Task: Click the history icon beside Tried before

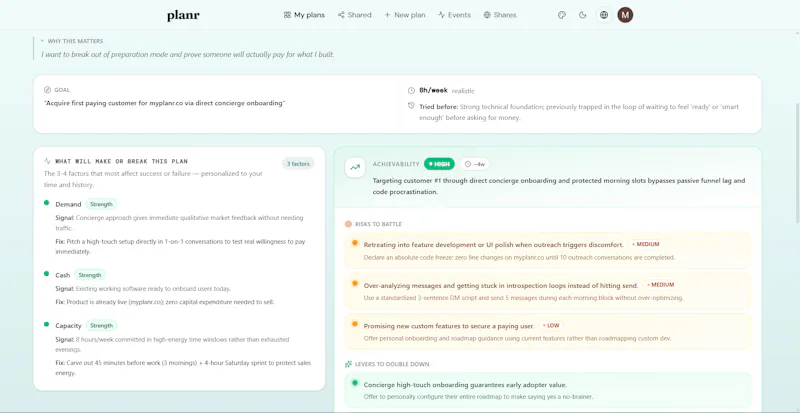Action: tap(411, 106)
